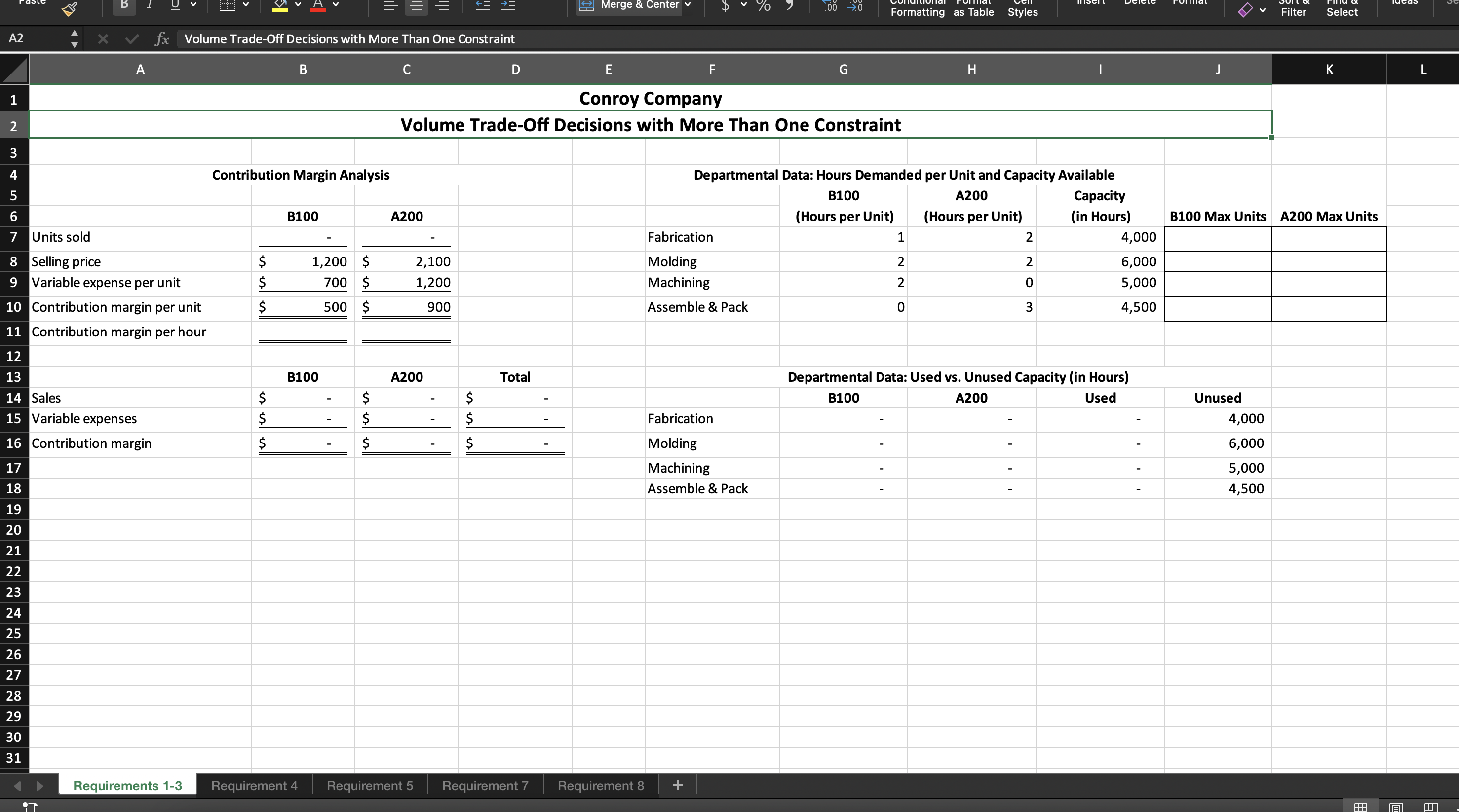Click the Insert Function fx icon
This screenshot has height=812, width=1459.
[x=162, y=39]
